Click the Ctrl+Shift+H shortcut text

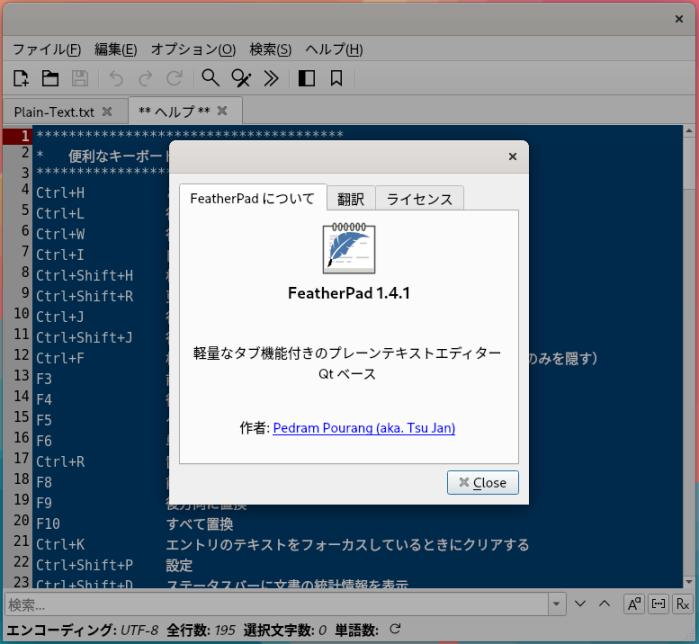pos(84,275)
